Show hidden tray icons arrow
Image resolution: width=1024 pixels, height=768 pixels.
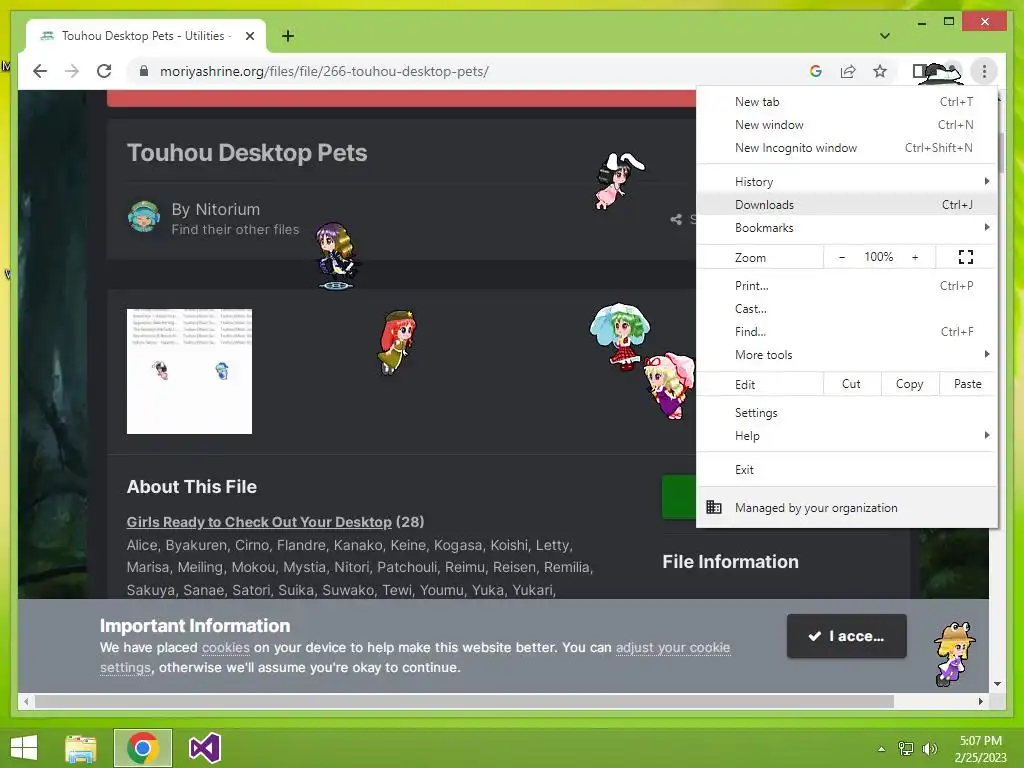[882, 748]
